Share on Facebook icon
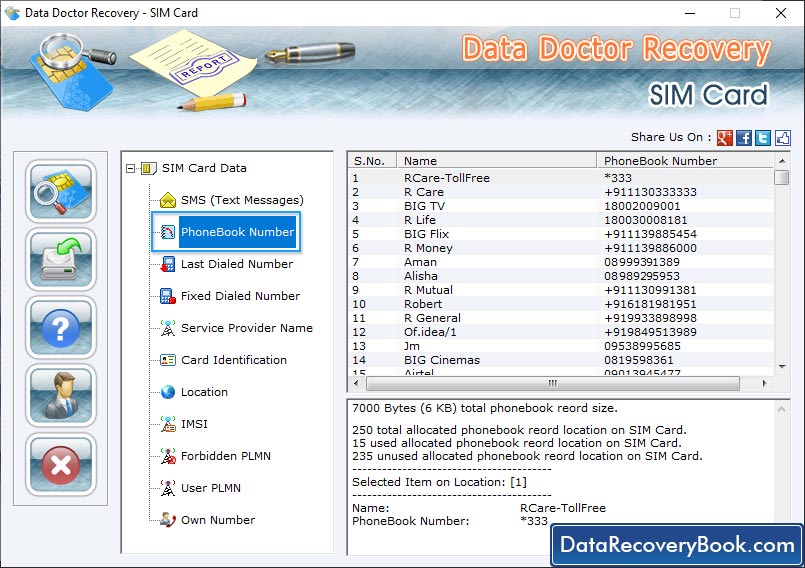 (744, 138)
